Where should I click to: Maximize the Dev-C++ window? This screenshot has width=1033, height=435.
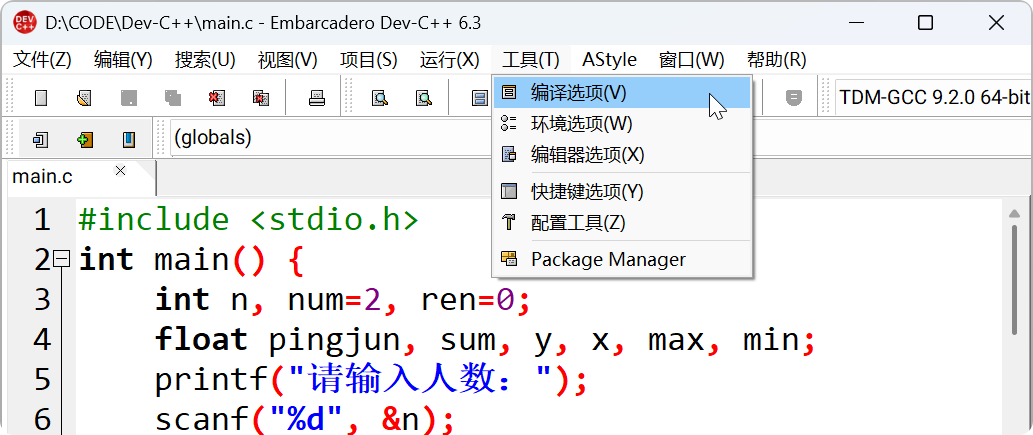click(x=926, y=23)
